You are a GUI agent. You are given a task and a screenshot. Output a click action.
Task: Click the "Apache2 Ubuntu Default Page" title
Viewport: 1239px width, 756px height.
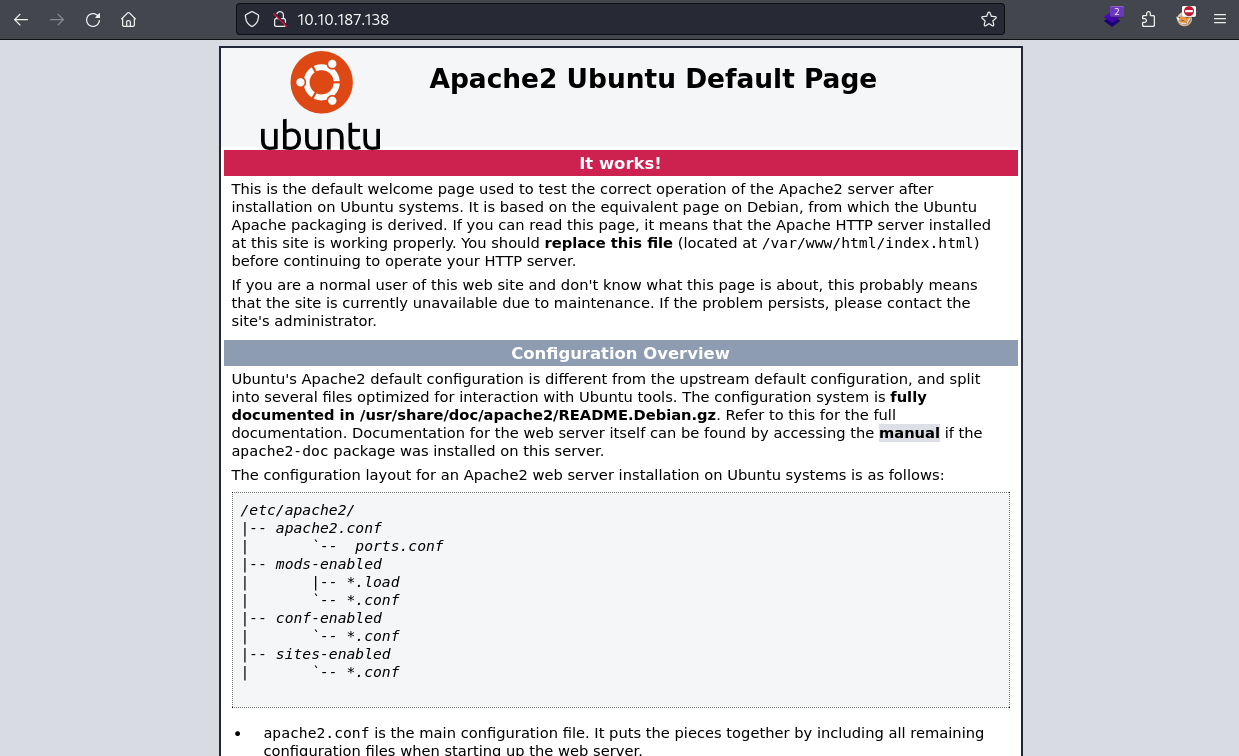(x=653, y=79)
